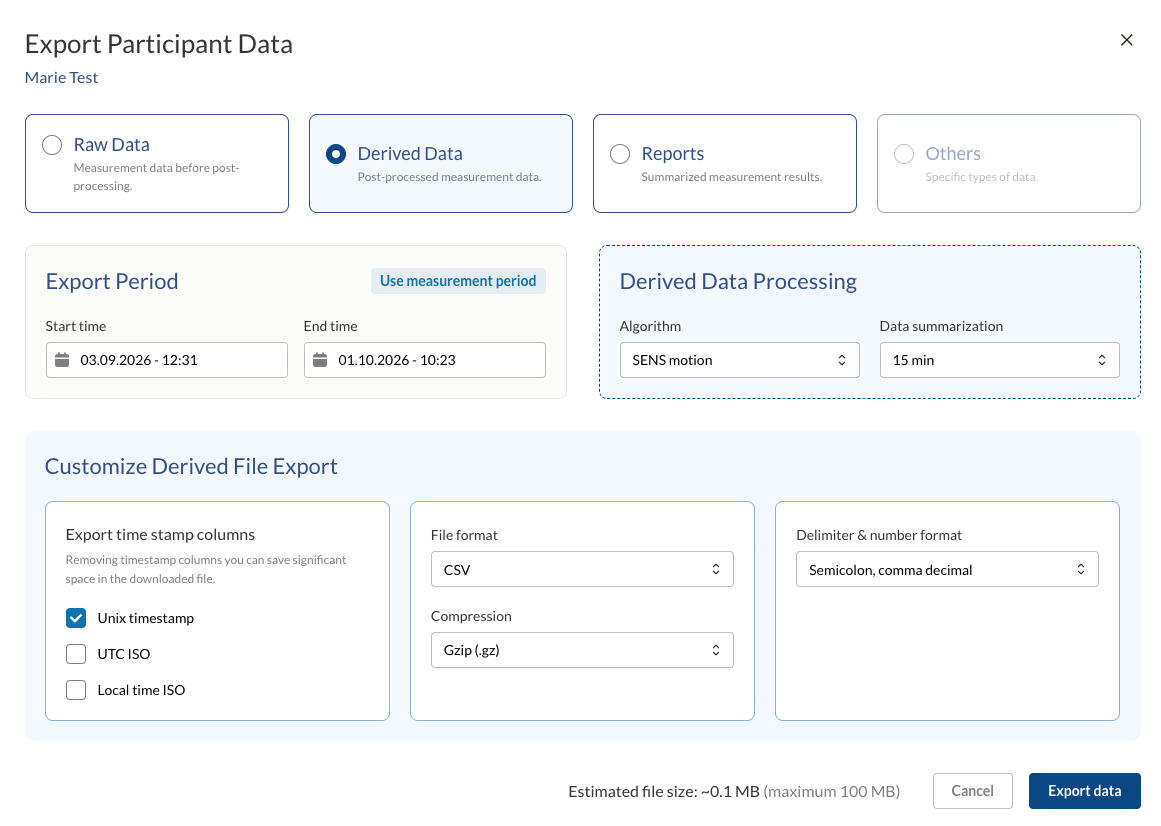
Task: Open the Compression Gzip dropdown
Action: click(x=582, y=650)
